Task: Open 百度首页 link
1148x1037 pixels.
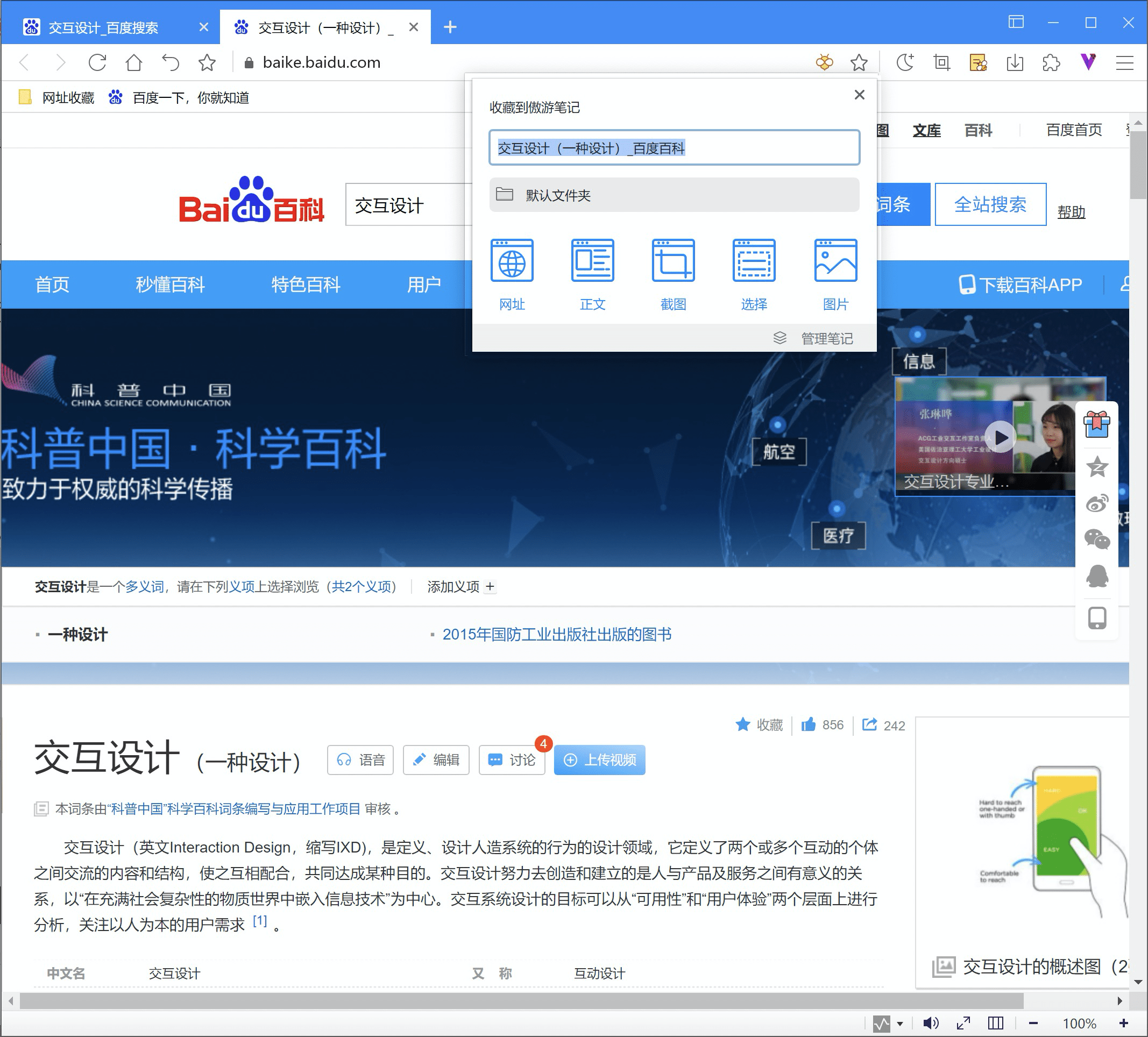Action: [1074, 130]
